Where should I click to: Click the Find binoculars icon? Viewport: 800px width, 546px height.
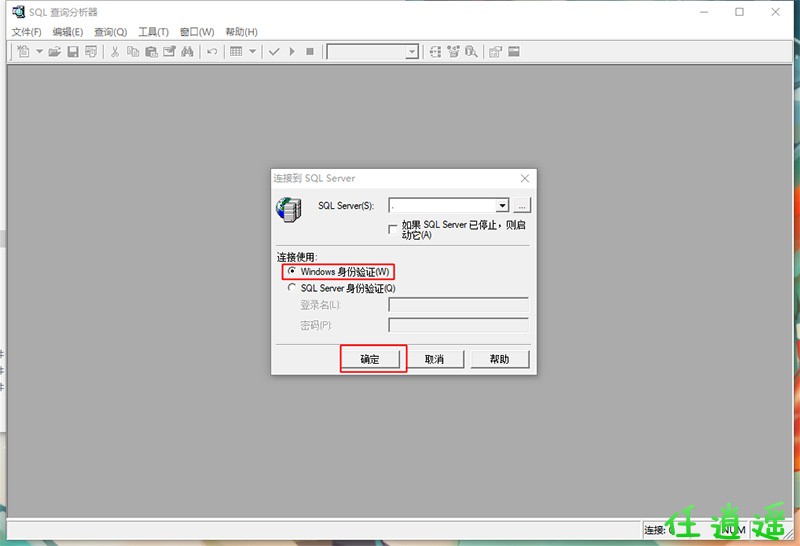(187, 52)
